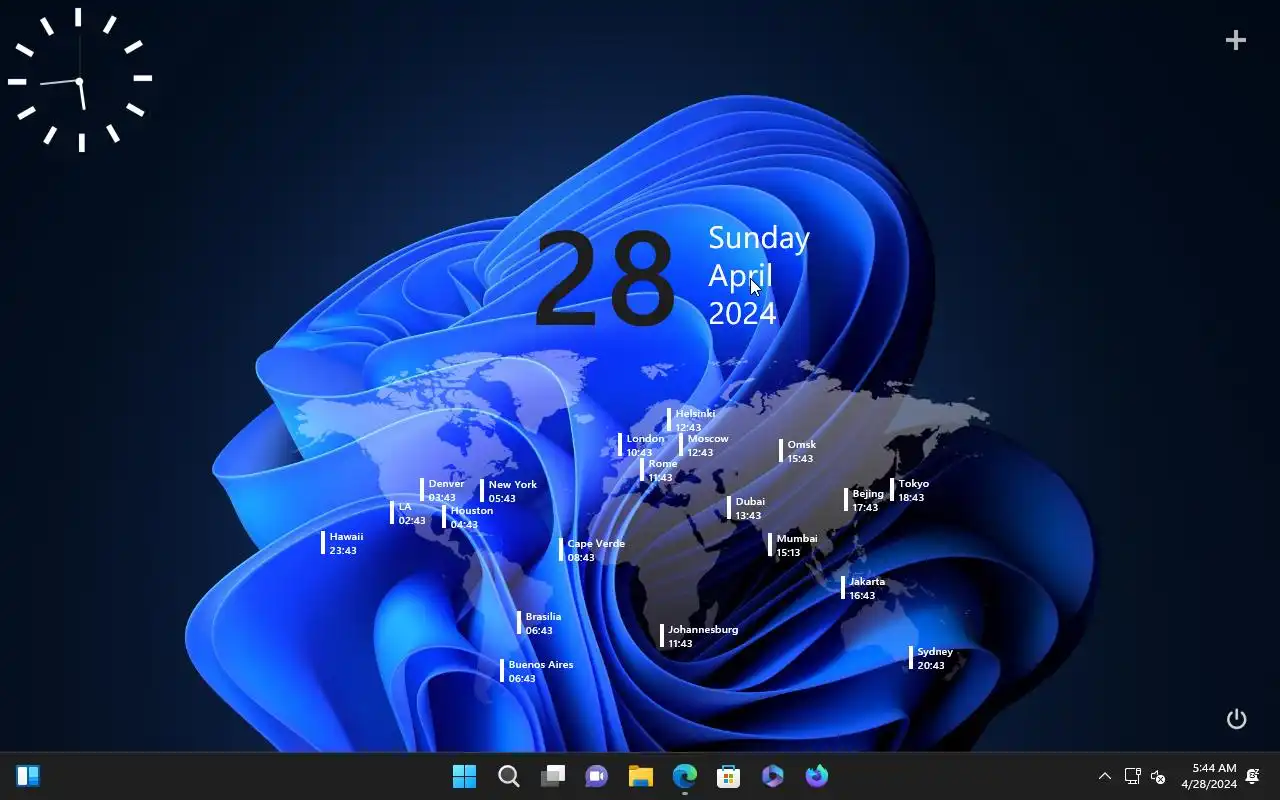Click the Houston time label
1280x800 pixels.
[x=468, y=517]
